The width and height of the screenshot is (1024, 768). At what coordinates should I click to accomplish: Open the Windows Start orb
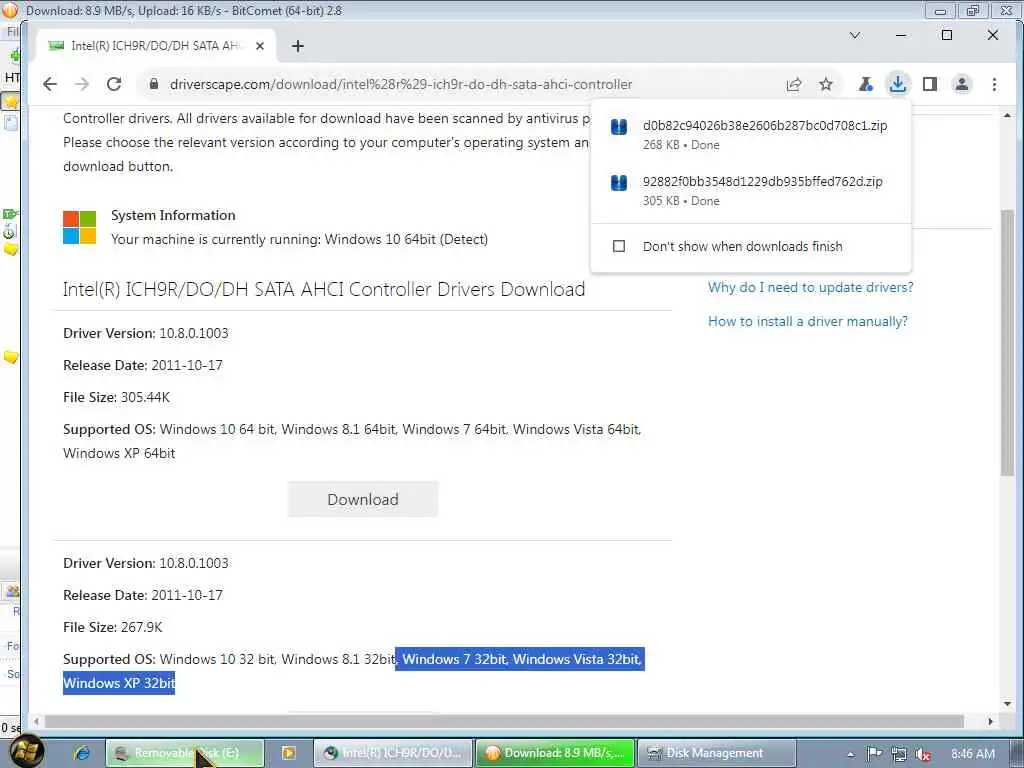pyautogui.click(x=26, y=752)
